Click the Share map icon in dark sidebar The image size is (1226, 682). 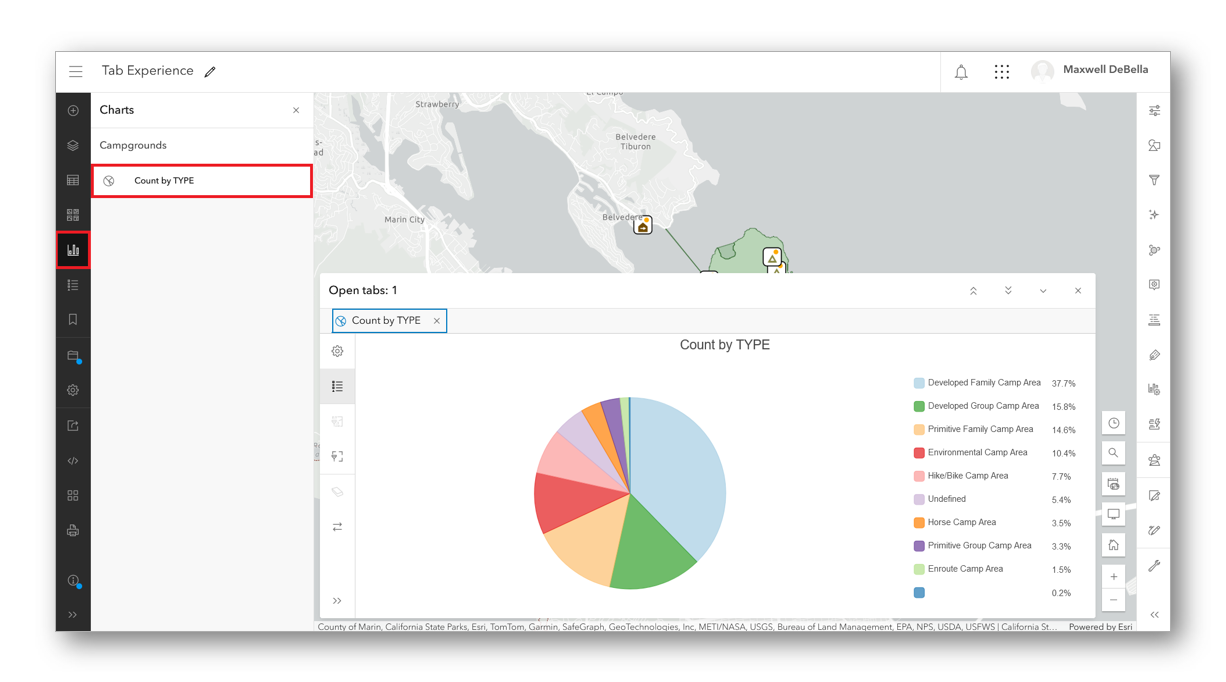coord(73,426)
